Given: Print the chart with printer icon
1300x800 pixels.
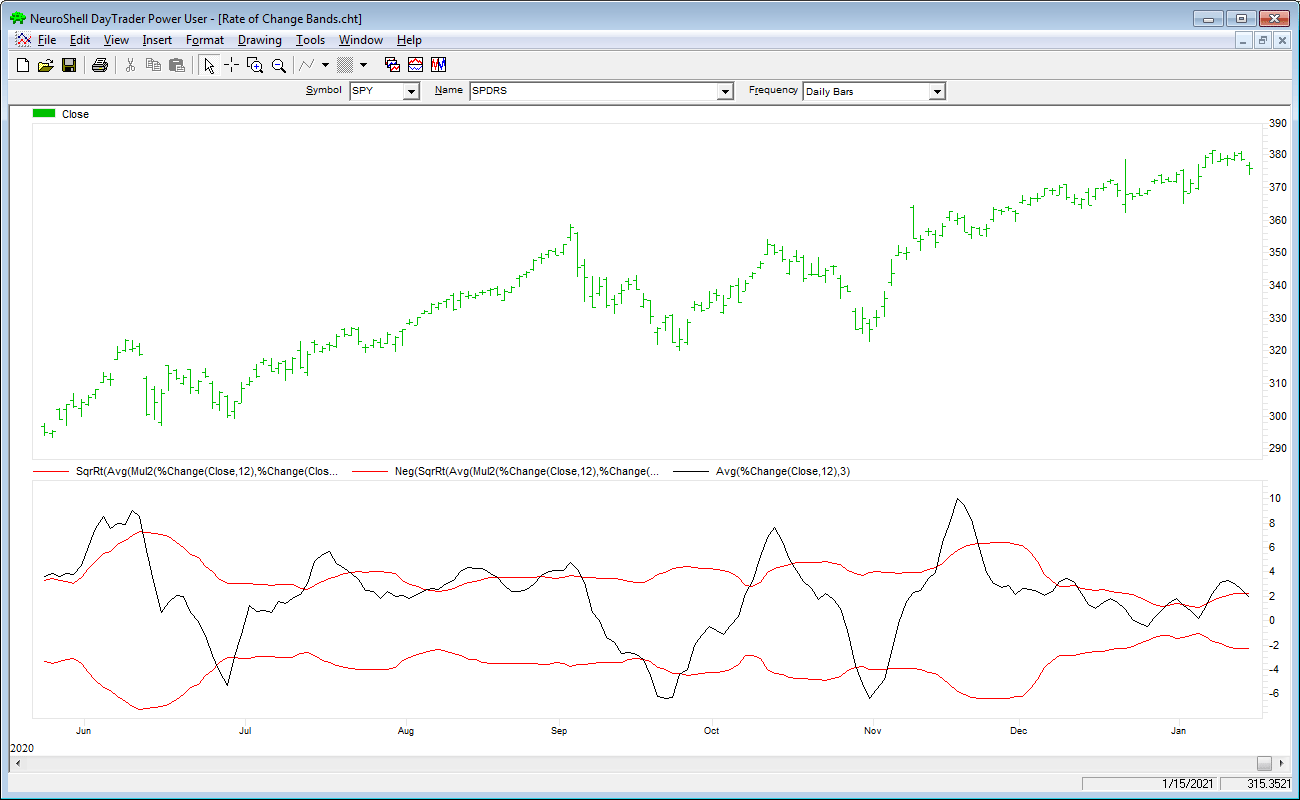Looking at the screenshot, I should pyautogui.click(x=99, y=65).
